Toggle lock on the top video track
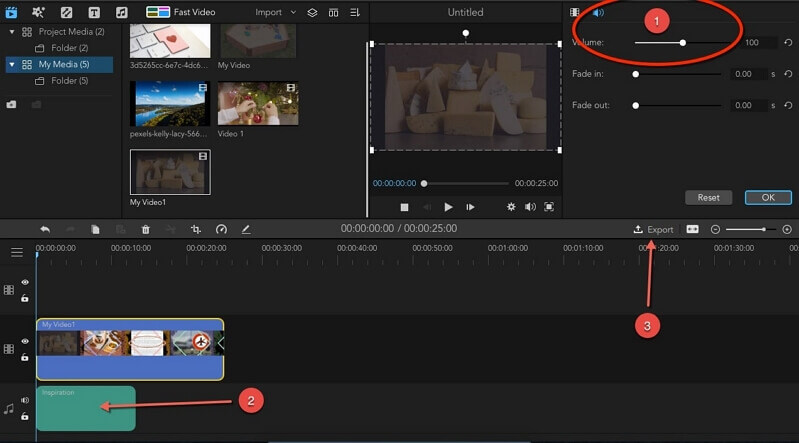 pyautogui.click(x=25, y=298)
